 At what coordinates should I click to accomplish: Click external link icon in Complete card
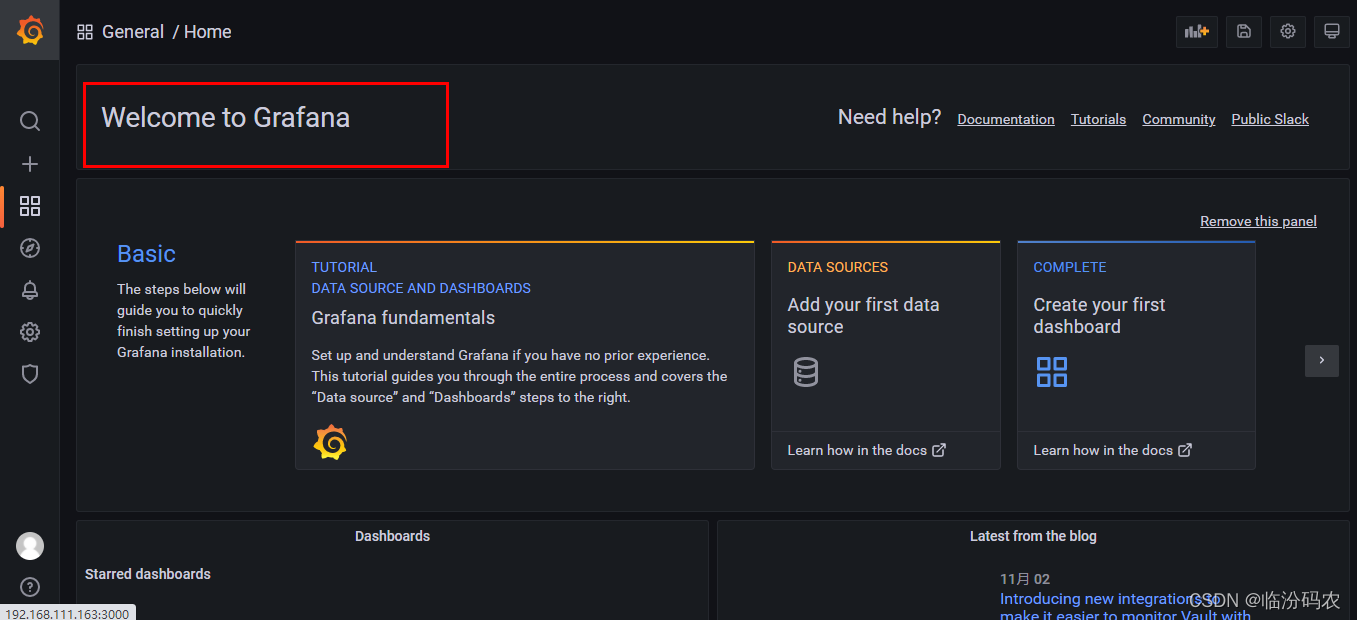(x=1185, y=450)
